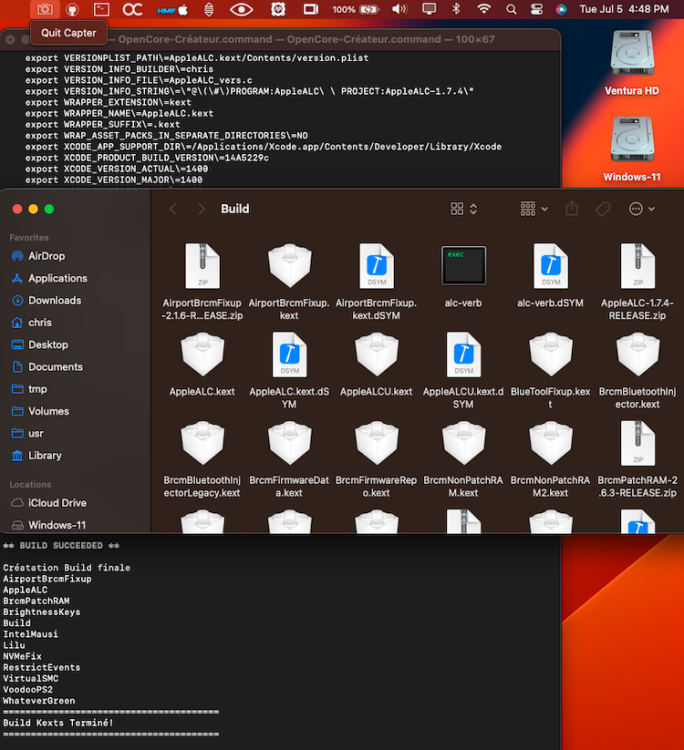Click 'WhateverGreen' line in Terminal output
Screen dimensions: 684x750
click(39, 701)
